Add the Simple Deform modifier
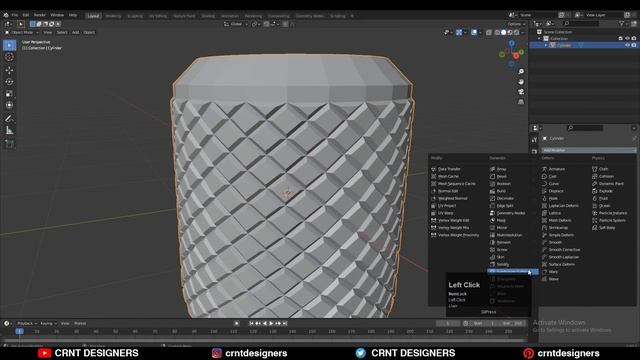This screenshot has width=640, height=360. (561, 235)
